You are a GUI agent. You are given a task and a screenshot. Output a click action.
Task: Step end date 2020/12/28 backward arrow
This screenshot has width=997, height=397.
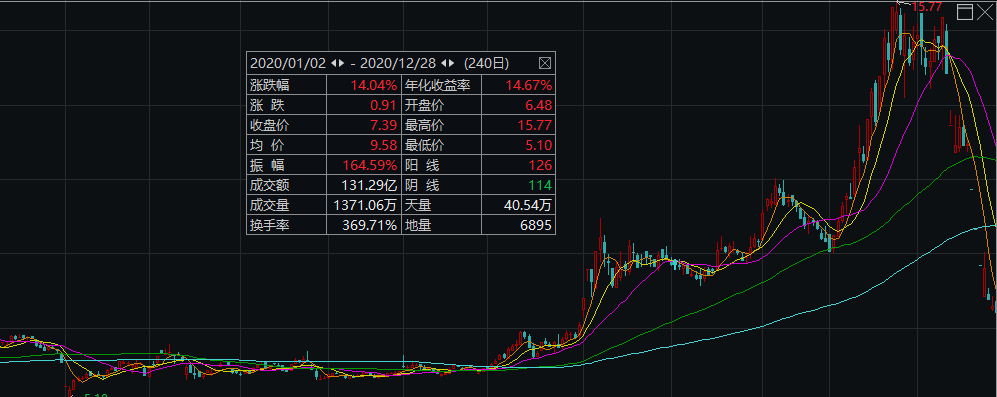pos(444,63)
